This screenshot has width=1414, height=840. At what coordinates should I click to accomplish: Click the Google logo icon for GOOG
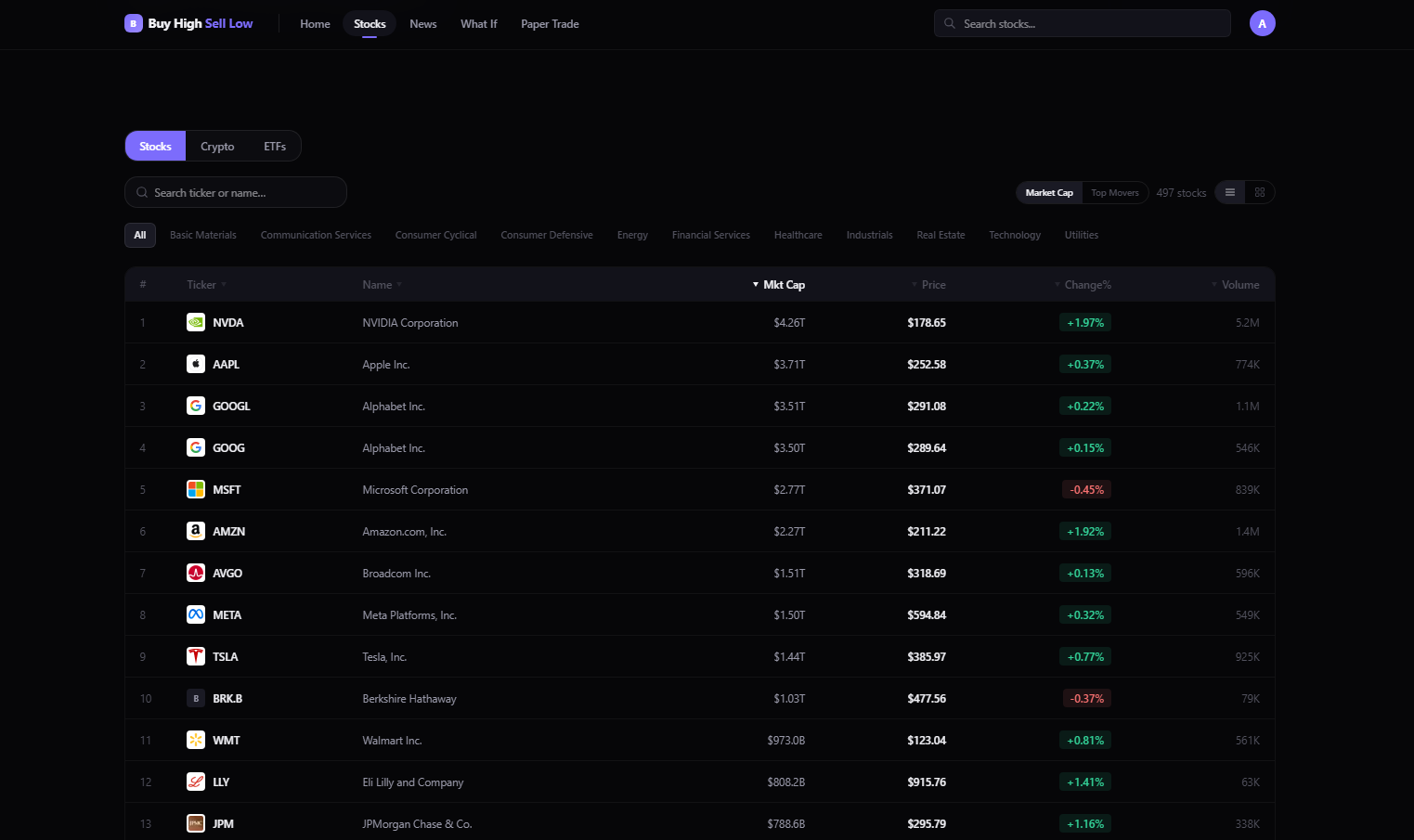click(x=196, y=447)
